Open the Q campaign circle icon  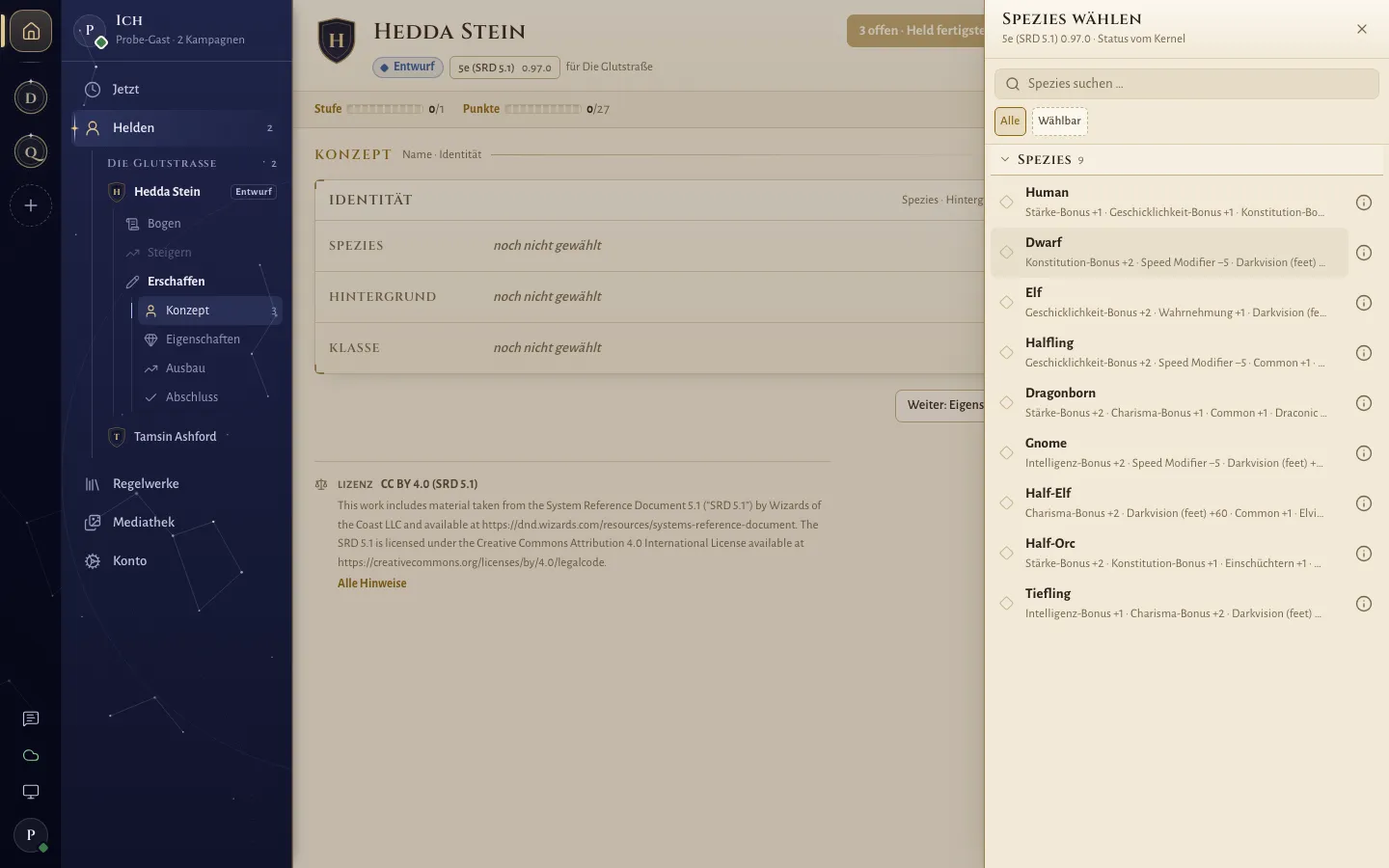31,151
